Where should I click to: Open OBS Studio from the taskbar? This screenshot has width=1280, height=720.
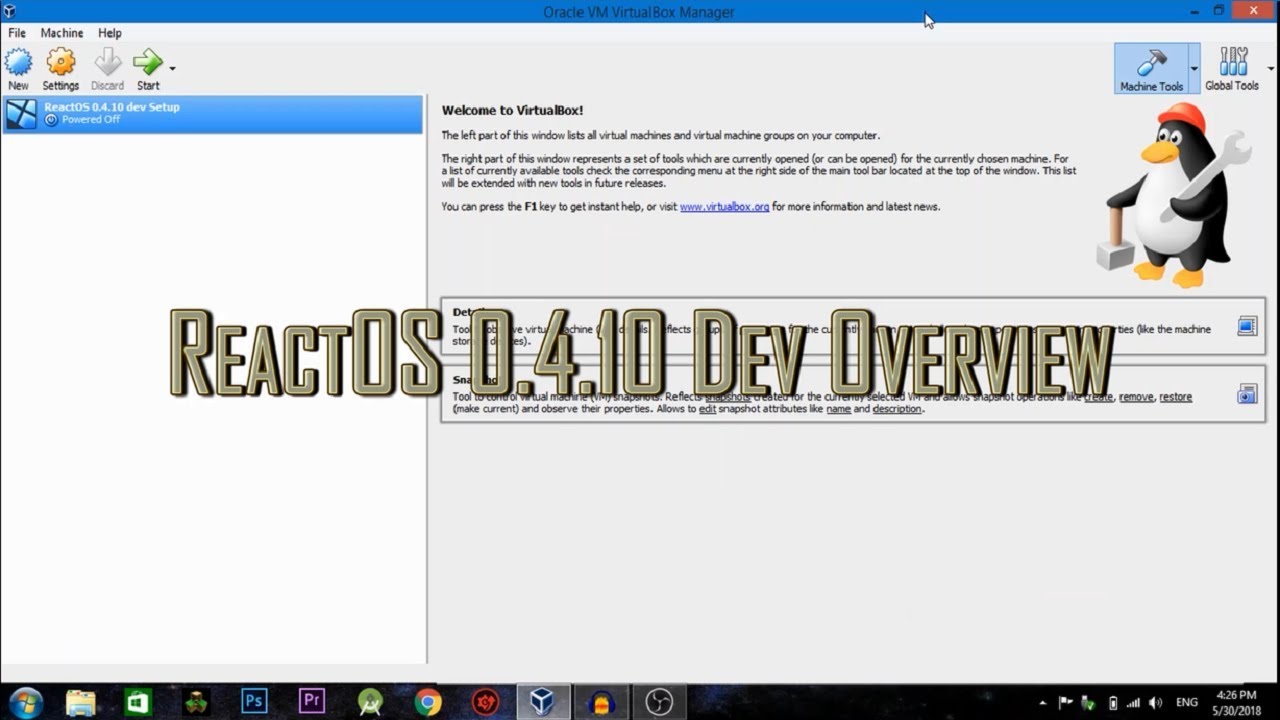(x=660, y=703)
